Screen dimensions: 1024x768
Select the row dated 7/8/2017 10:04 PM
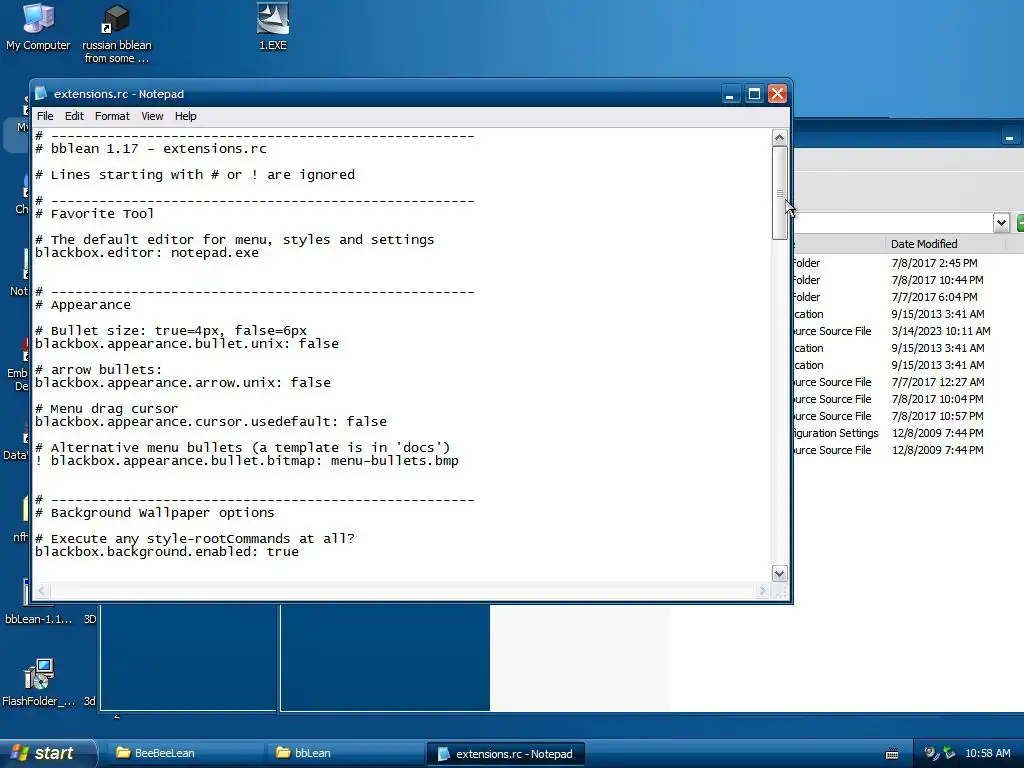point(908,399)
